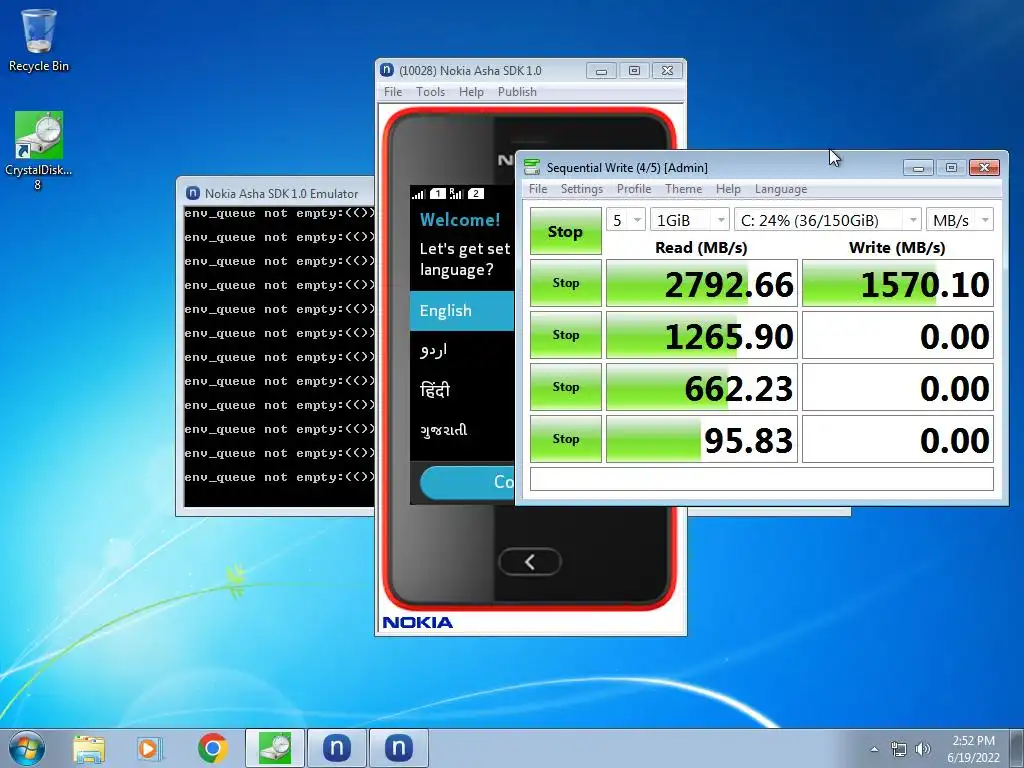The image size is (1024, 768).
Task: Click the empty comment field in CrystalDiskMark
Action: [x=761, y=479]
